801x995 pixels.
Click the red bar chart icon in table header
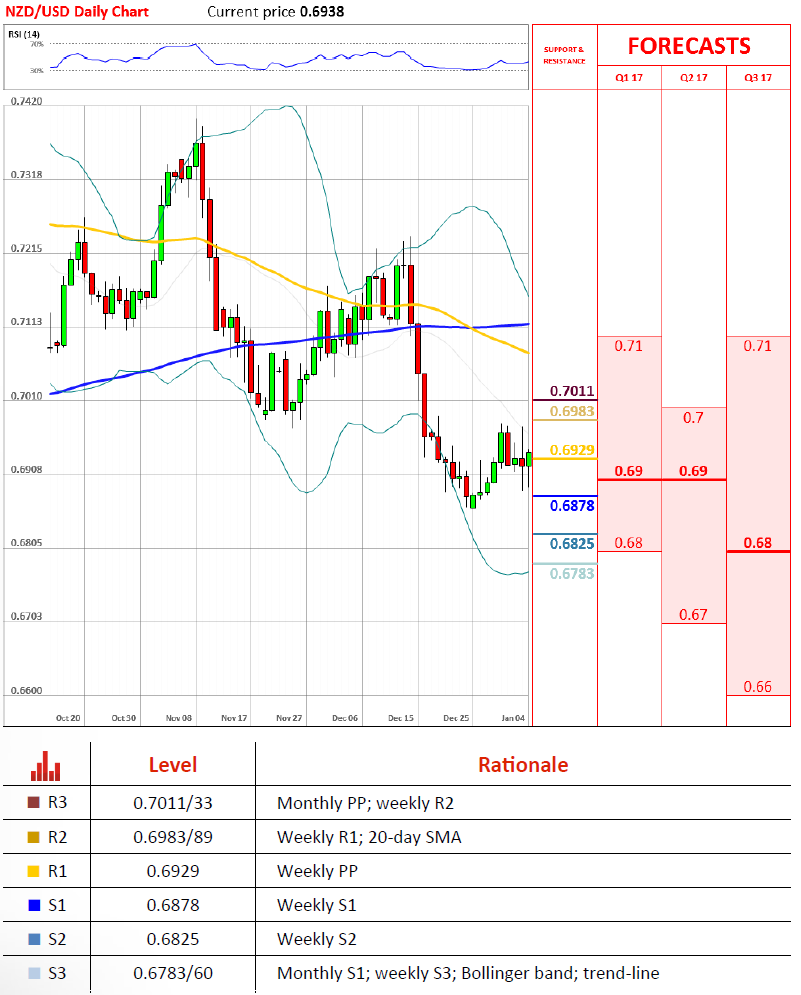[x=46, y=766]
